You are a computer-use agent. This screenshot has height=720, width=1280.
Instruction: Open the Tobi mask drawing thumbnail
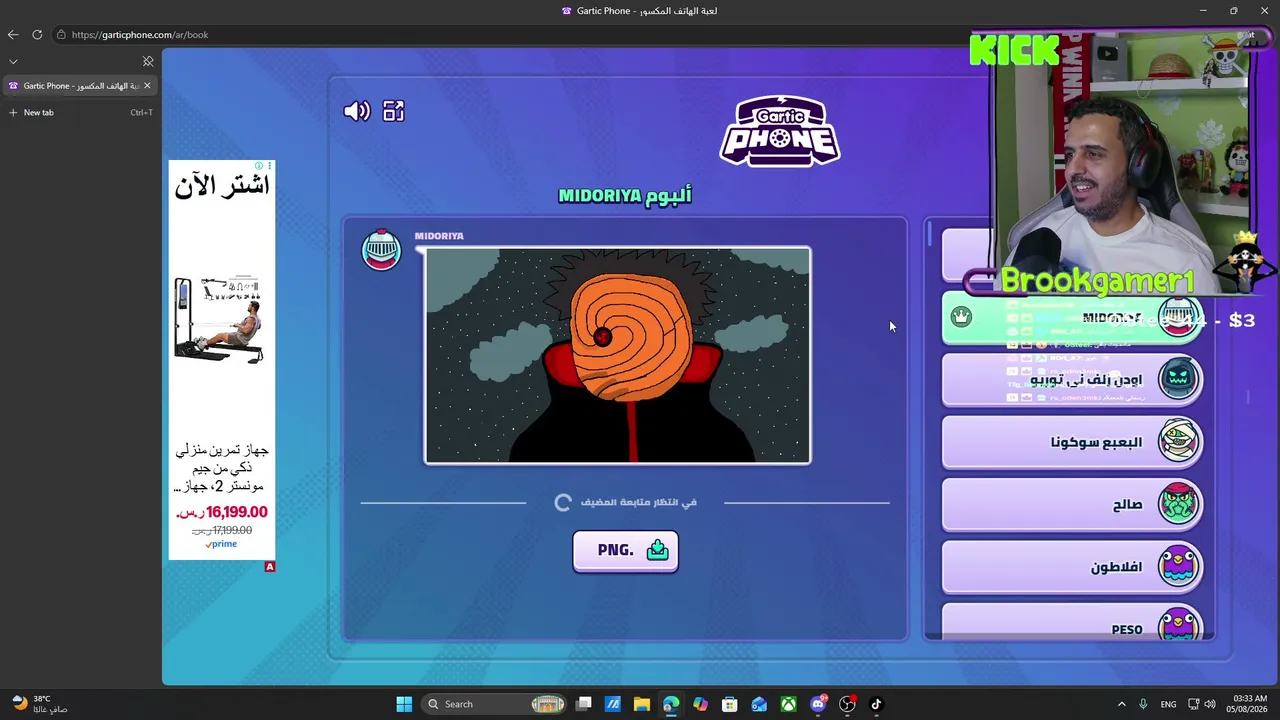[x=618, y=355]
